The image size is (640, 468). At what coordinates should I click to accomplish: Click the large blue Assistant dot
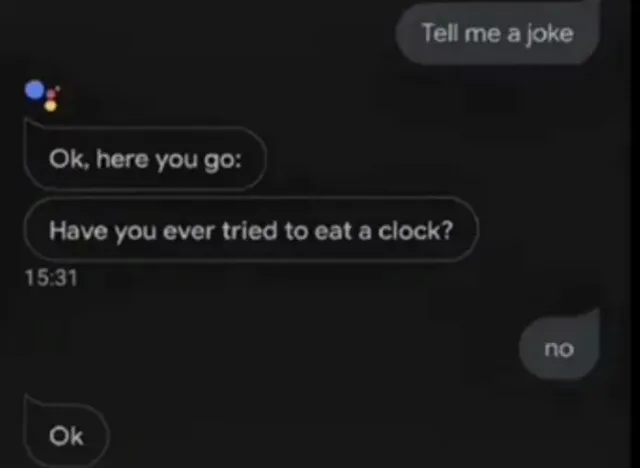pos(35,90)
